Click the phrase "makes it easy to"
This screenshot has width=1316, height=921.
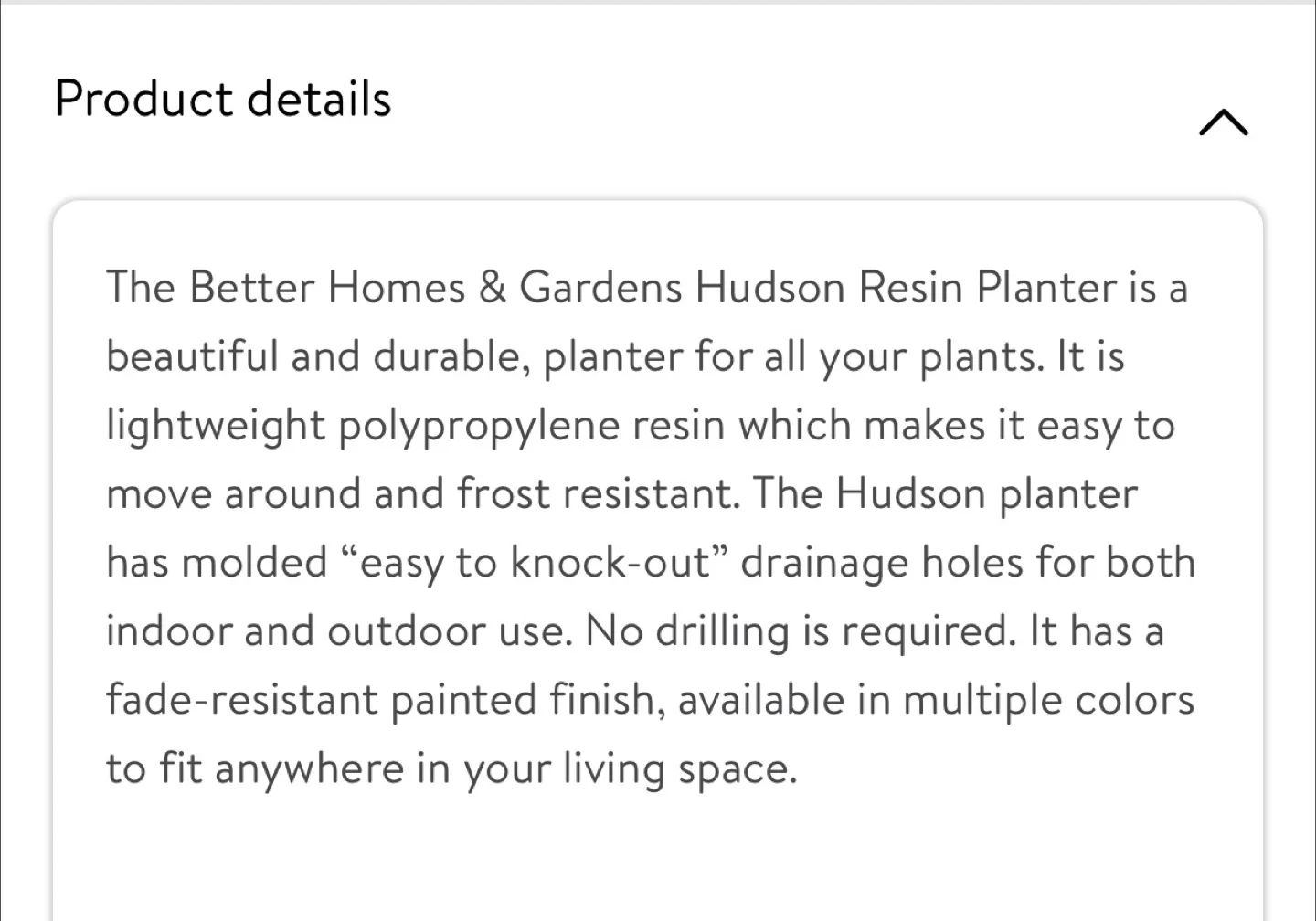(x=1019, y=426)
